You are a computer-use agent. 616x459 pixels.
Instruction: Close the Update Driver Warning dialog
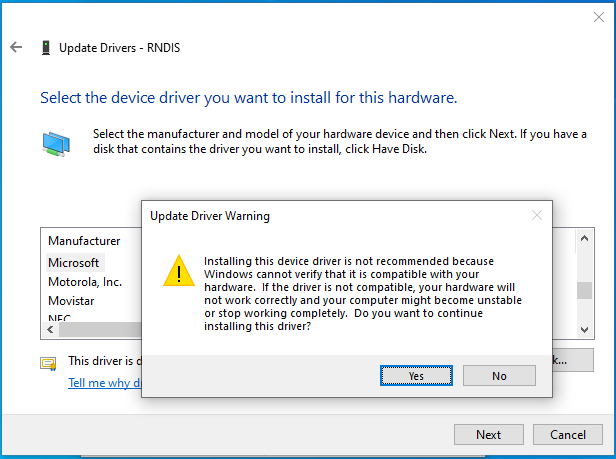tap(537, 215)
